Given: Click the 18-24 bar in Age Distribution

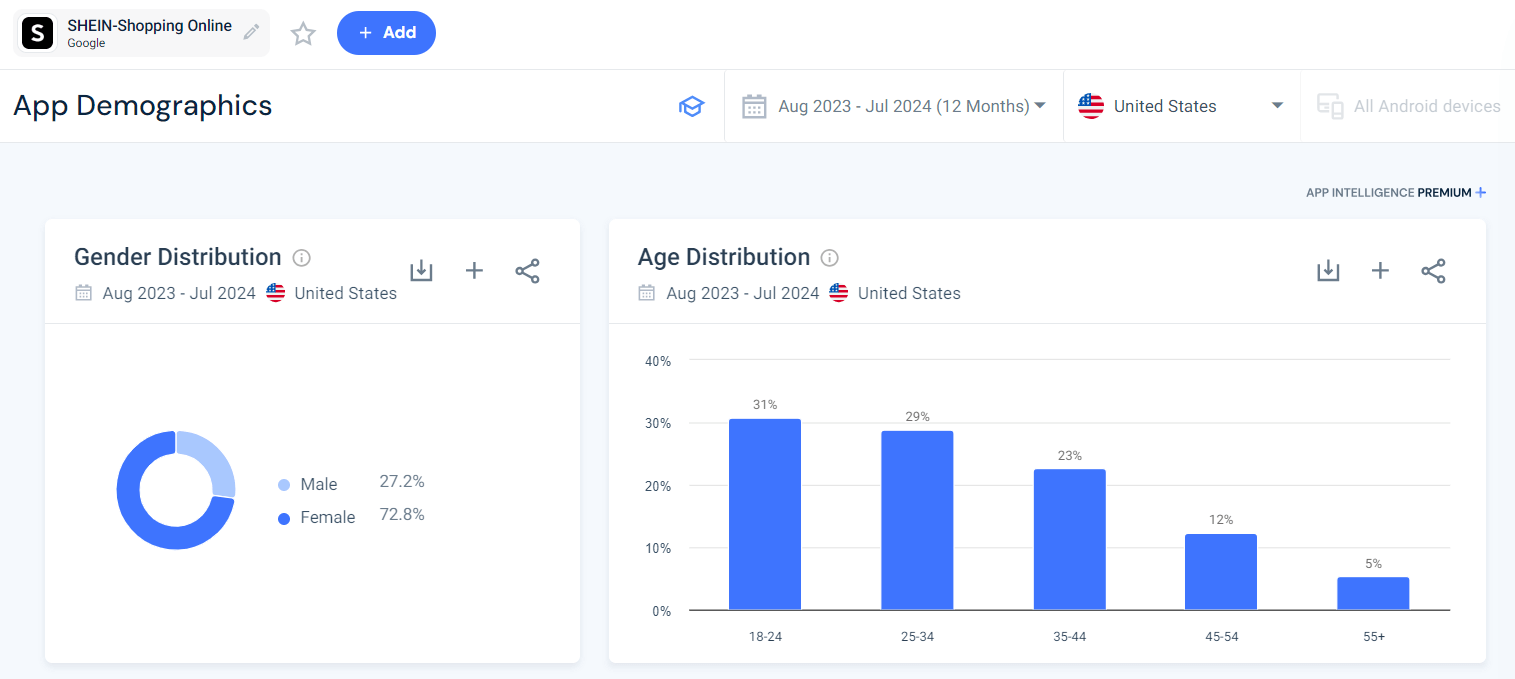Looking at the screenshot, I should coord(765,515).
